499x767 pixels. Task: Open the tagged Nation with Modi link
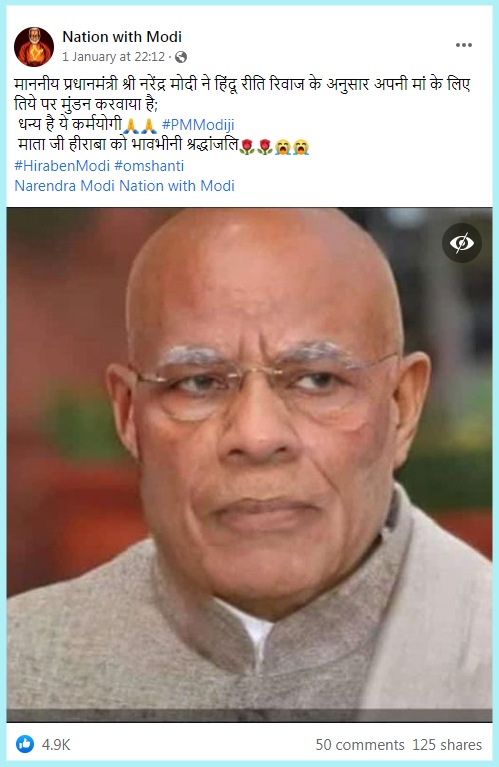(177, 186)
